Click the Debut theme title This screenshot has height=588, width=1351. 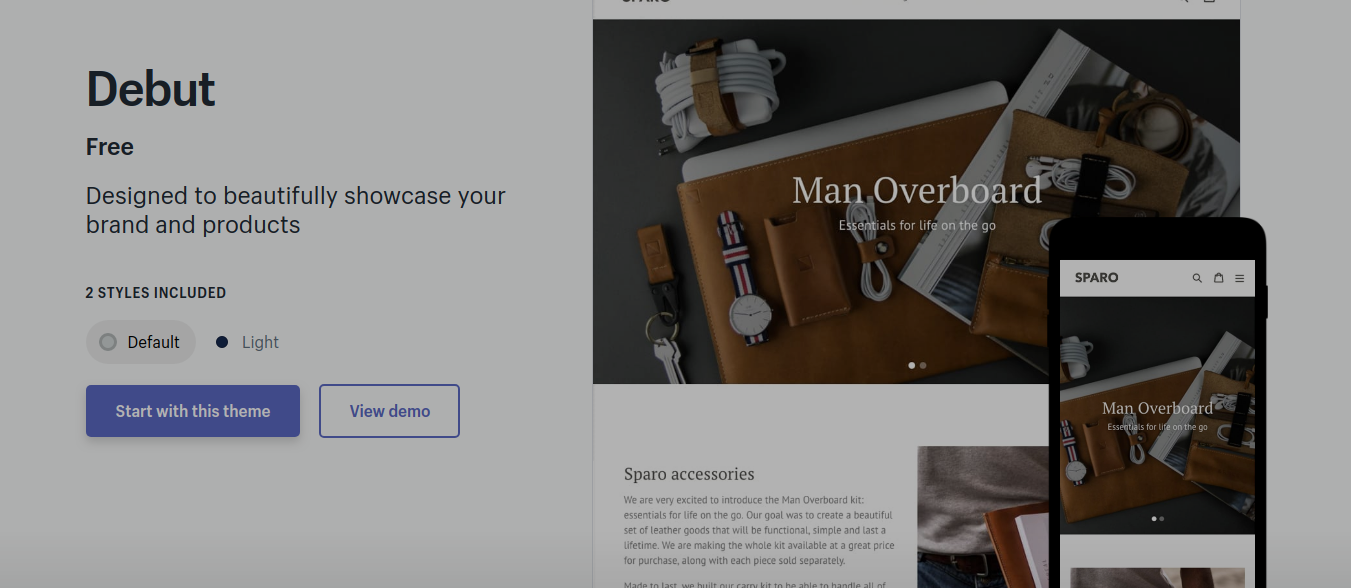point(151,89)
